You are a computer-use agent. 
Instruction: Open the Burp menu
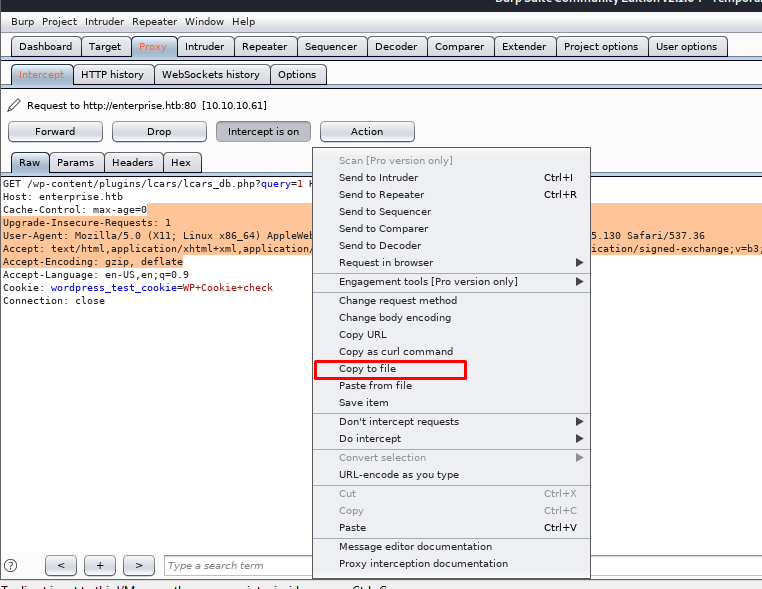22,22
